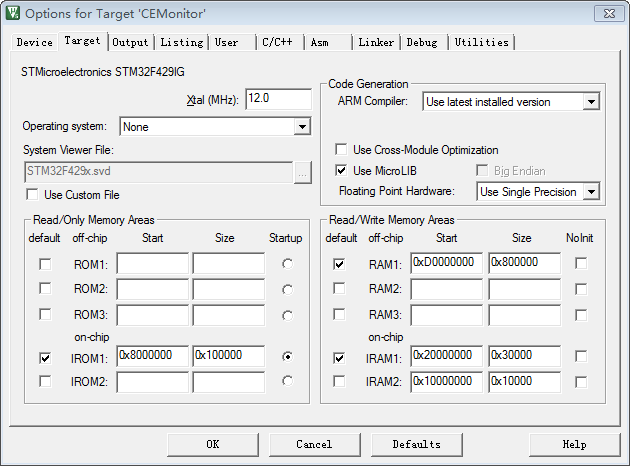Screen dimensions: 630x466
Task: Close the Options for Target dialog
Action: pyautogui.click(x=609, y=14)
